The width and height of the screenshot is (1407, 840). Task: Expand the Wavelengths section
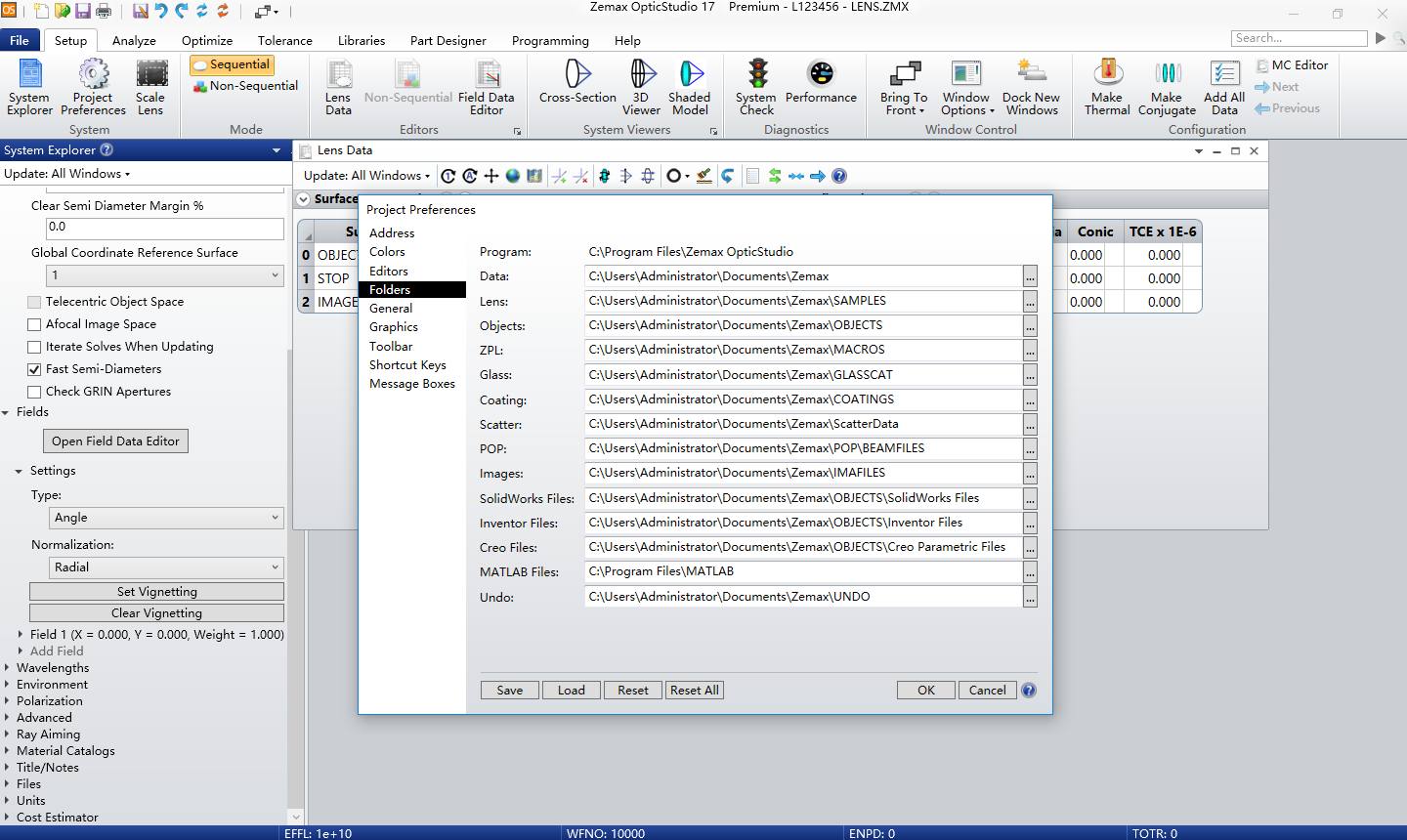(x=7, y=668)
